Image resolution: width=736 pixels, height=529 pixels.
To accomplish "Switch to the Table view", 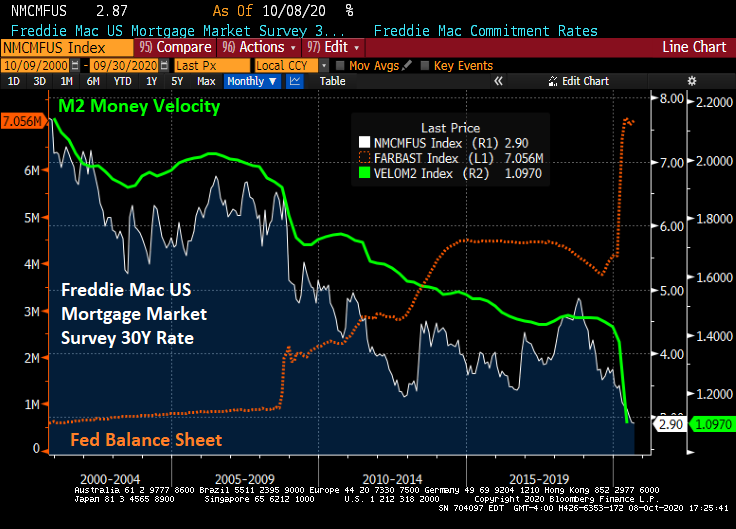I will (x=332, y=81).
